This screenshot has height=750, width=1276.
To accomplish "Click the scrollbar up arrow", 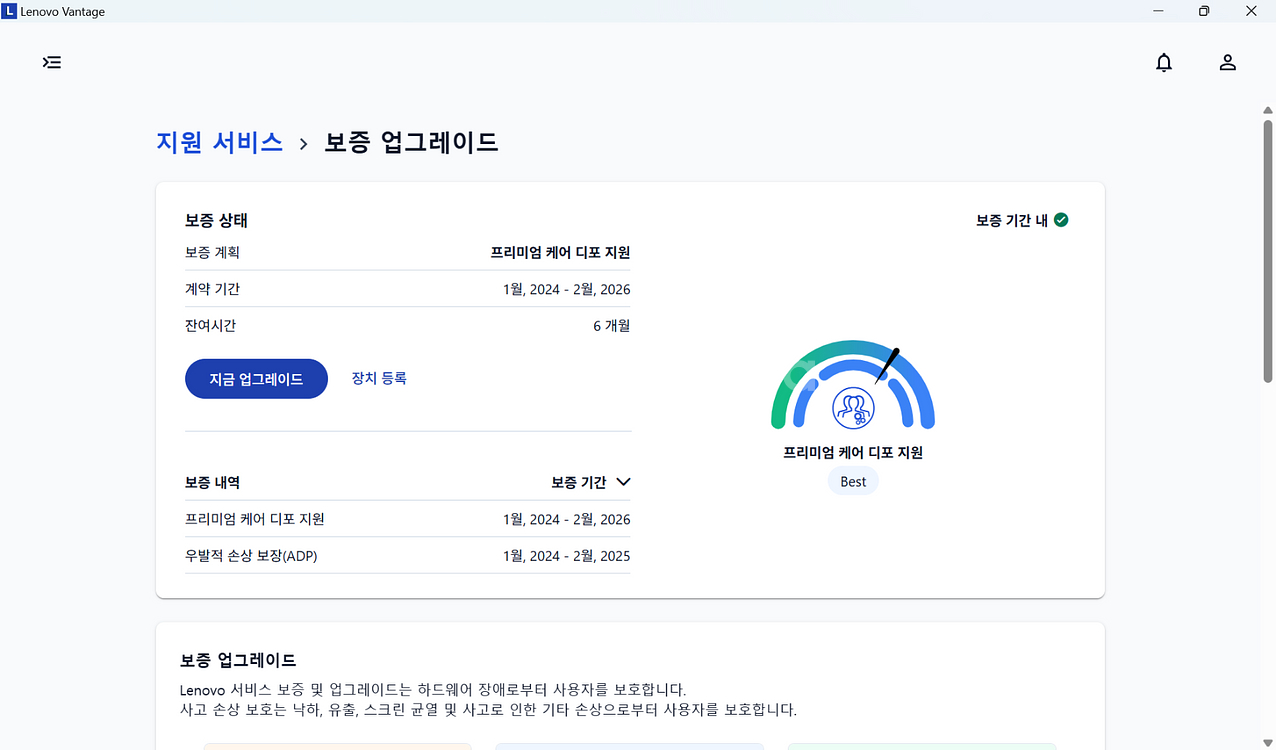I will coord(1268,110).
